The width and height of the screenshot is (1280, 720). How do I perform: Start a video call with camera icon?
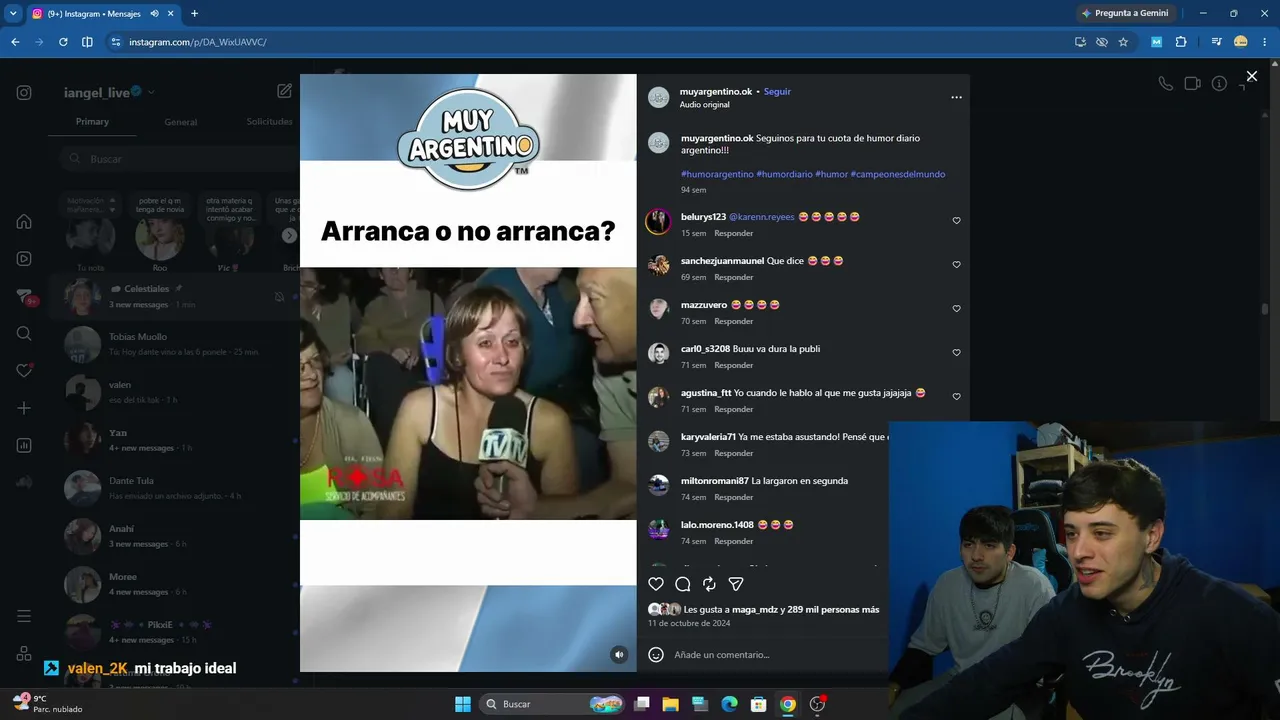pyautogui.click(x=1192, y=84)
